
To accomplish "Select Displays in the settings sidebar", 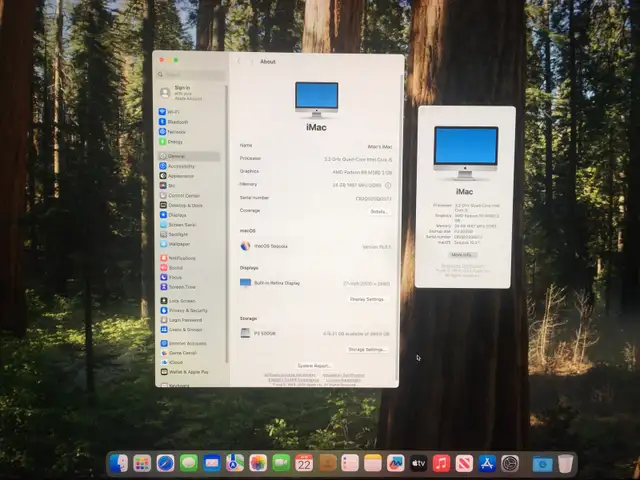I will (173, 215).
